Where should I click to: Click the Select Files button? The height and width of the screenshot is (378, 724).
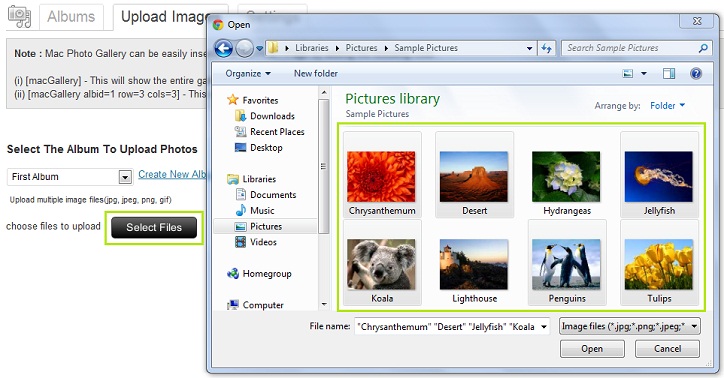[x=154, y=228]
